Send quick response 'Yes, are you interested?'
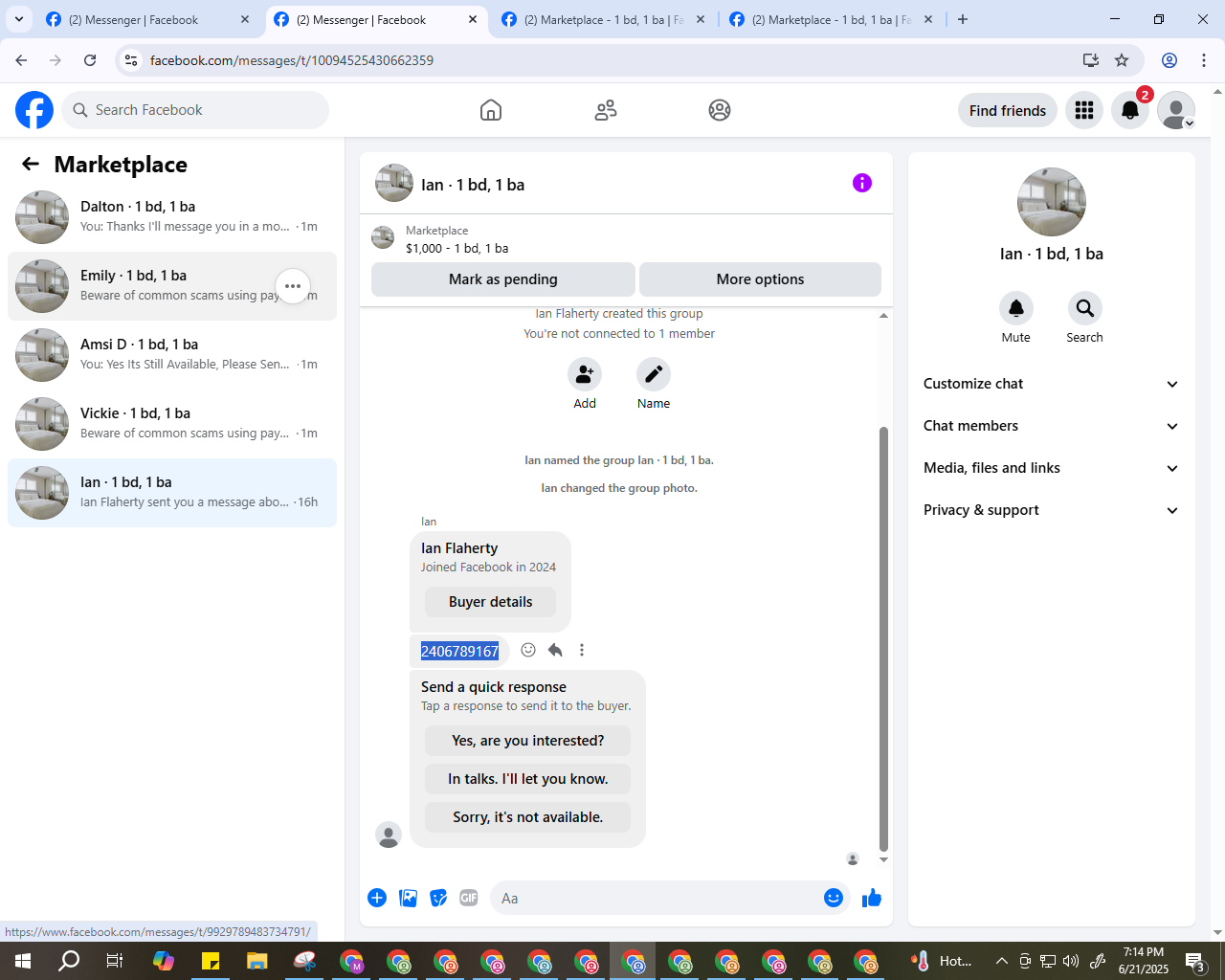Image resolution: width=1225 pixels, height=980 pixels. [x=528, y=741]
